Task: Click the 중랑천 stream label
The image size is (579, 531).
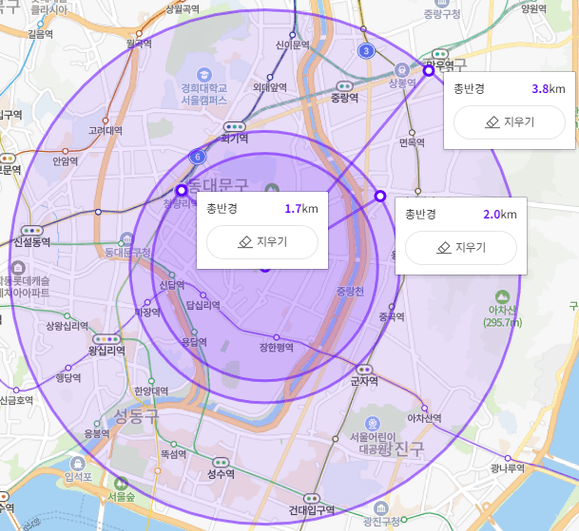Action: pos(350,291)
